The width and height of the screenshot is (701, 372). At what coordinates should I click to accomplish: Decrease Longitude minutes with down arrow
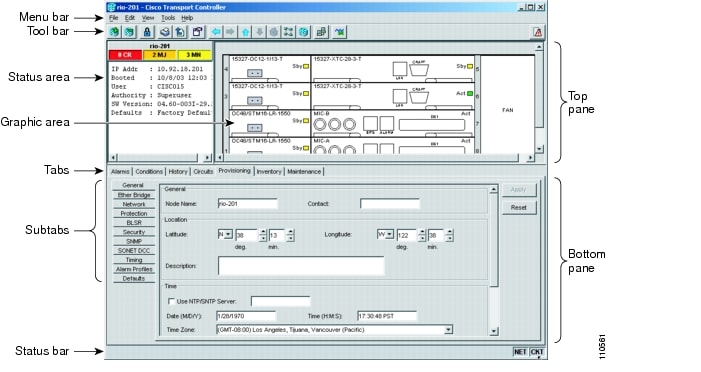click(449, 238)
